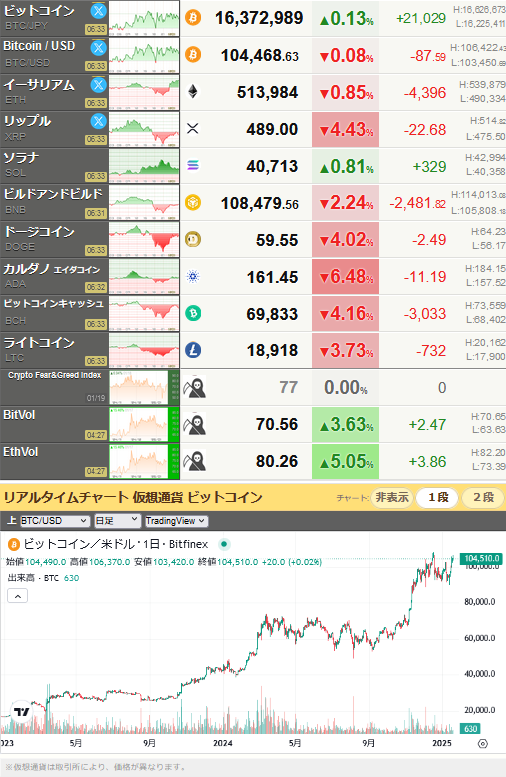Click the リアルタイムチャート 仮想通貨 ビットコイン heading
This screenshot has height=777, width=506.
(133, 497)
